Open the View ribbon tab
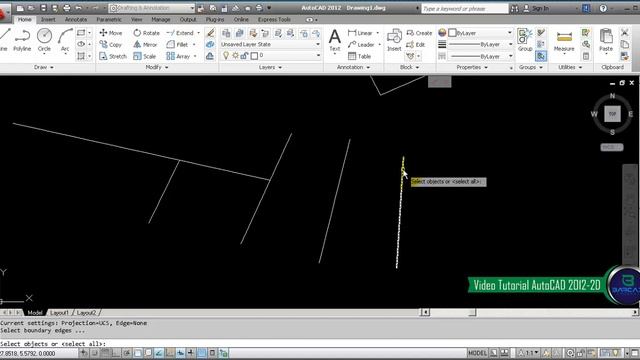 coord(136,19)
